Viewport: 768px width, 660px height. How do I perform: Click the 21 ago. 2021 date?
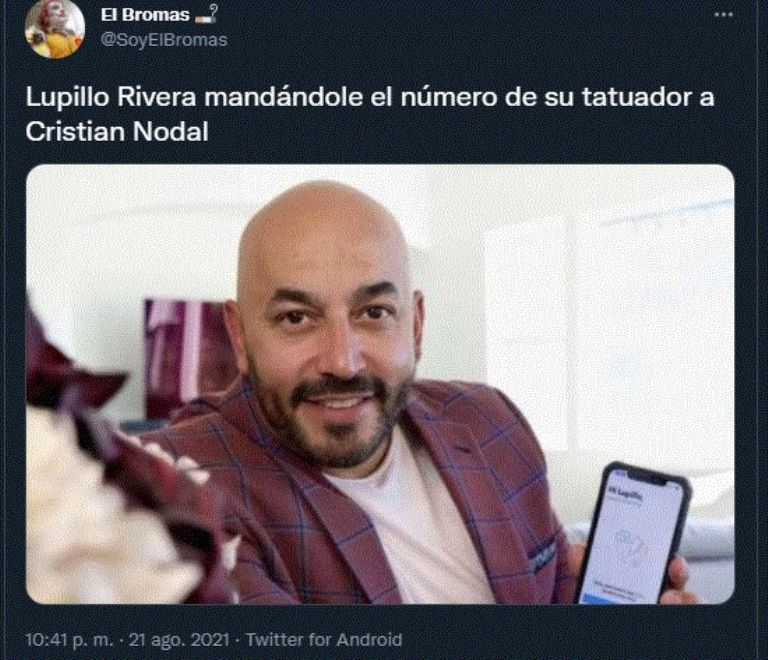179,640
